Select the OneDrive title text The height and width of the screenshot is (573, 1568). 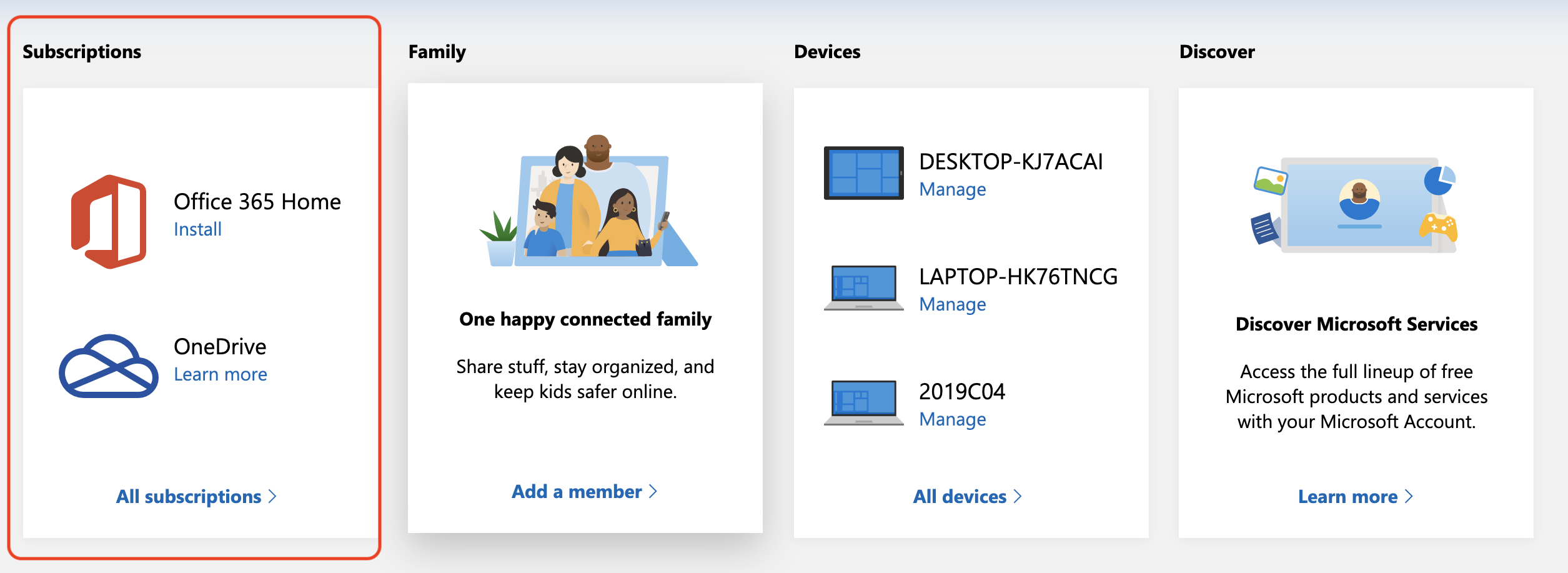[220, 347]
